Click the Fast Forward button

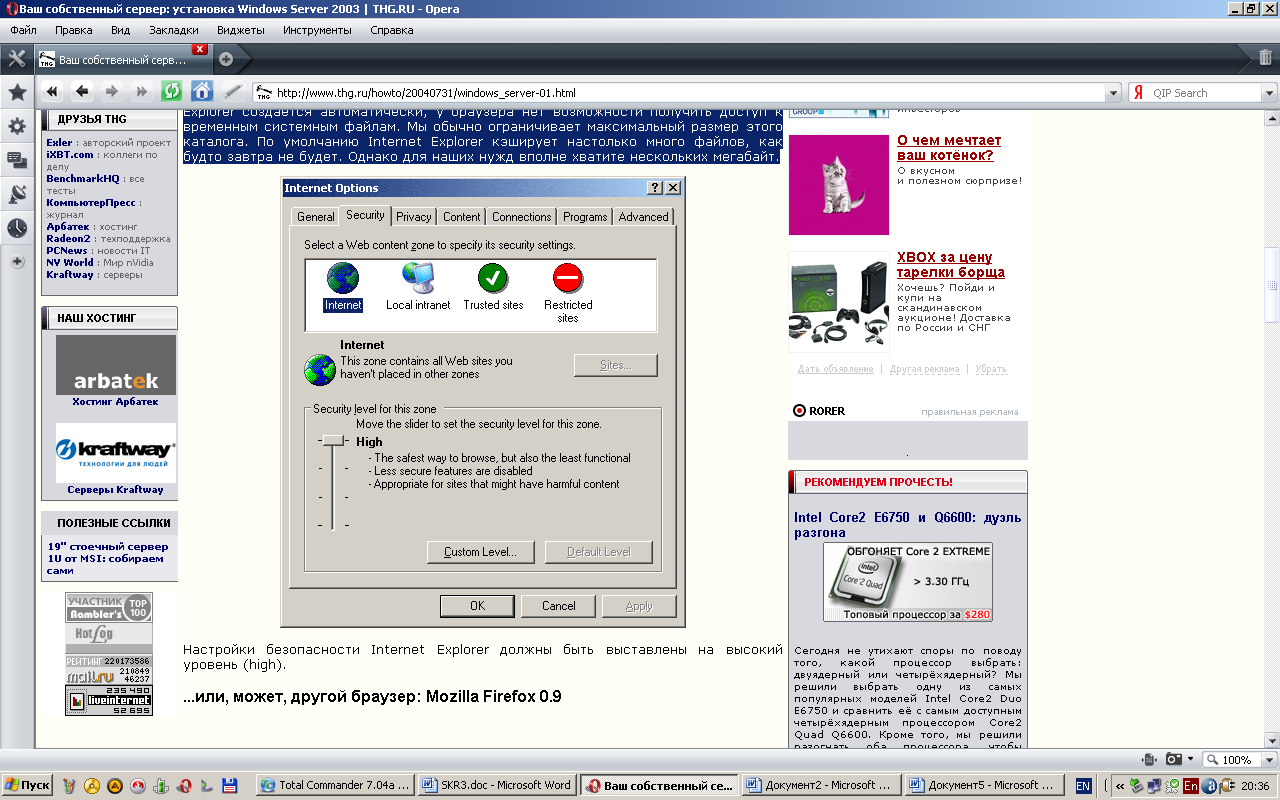coord(142,92)
